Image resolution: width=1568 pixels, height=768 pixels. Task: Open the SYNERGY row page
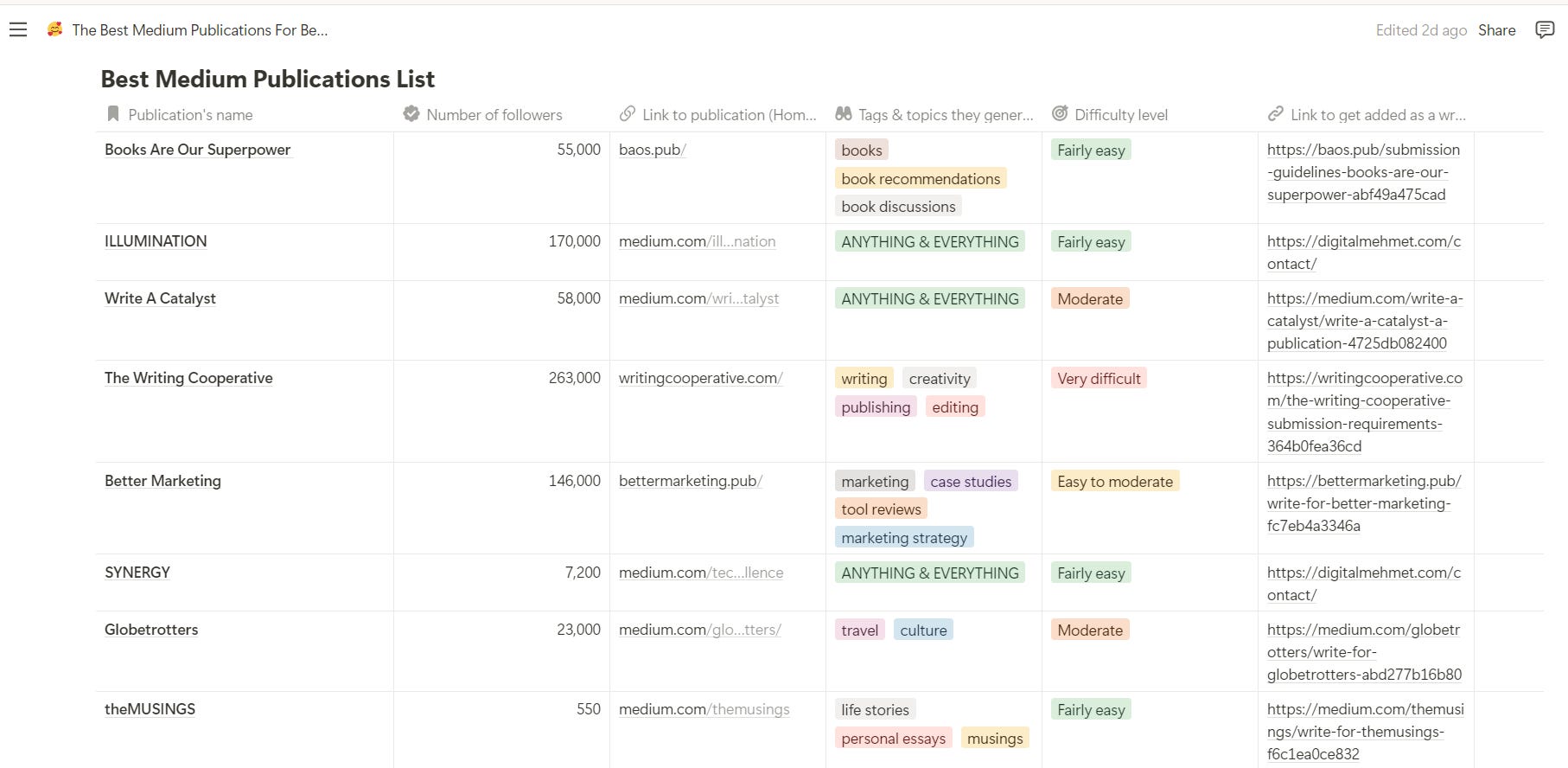(137, 573)
